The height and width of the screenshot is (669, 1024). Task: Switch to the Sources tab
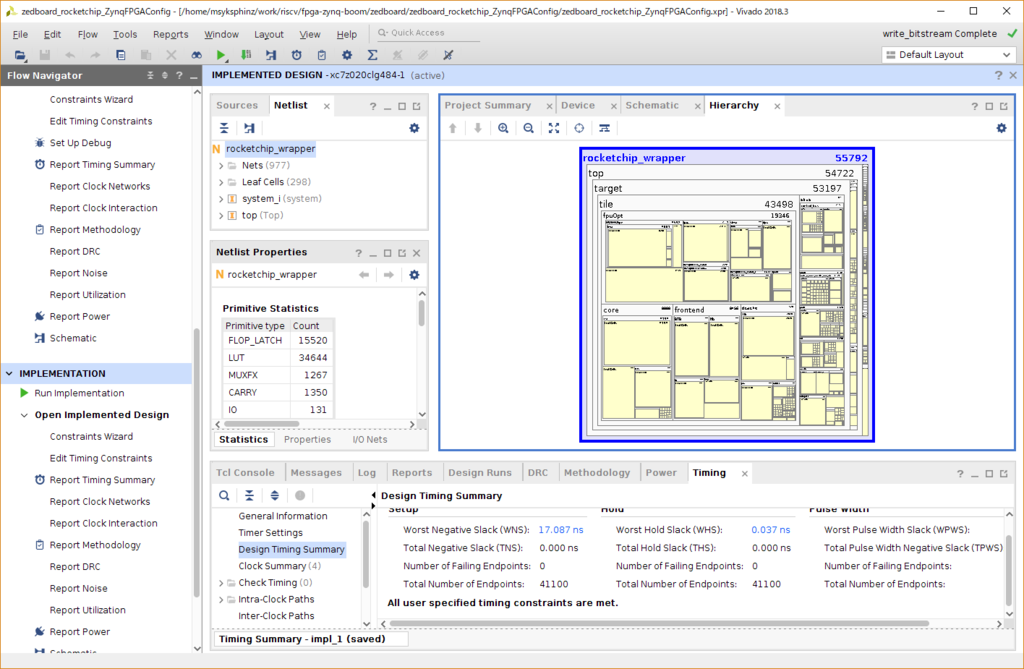(237, 105)
